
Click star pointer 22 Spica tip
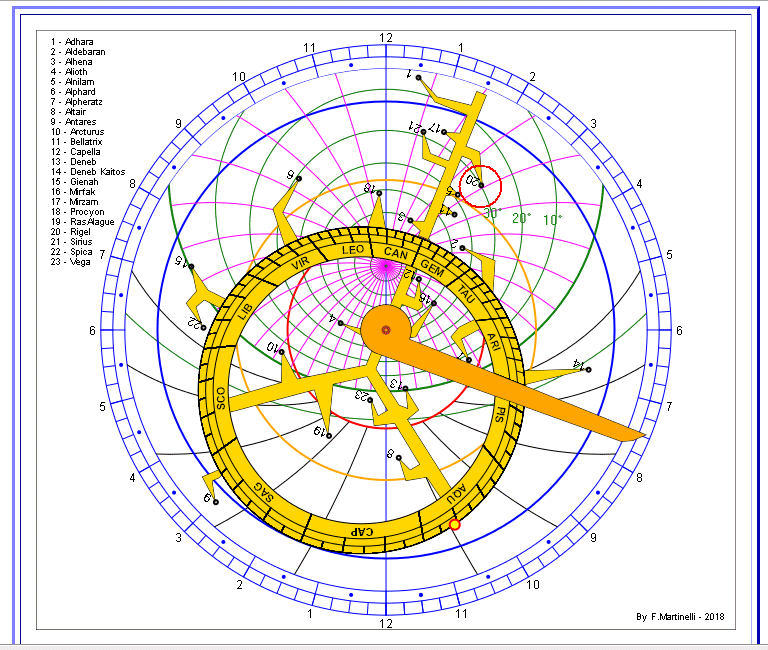point(203,327)
